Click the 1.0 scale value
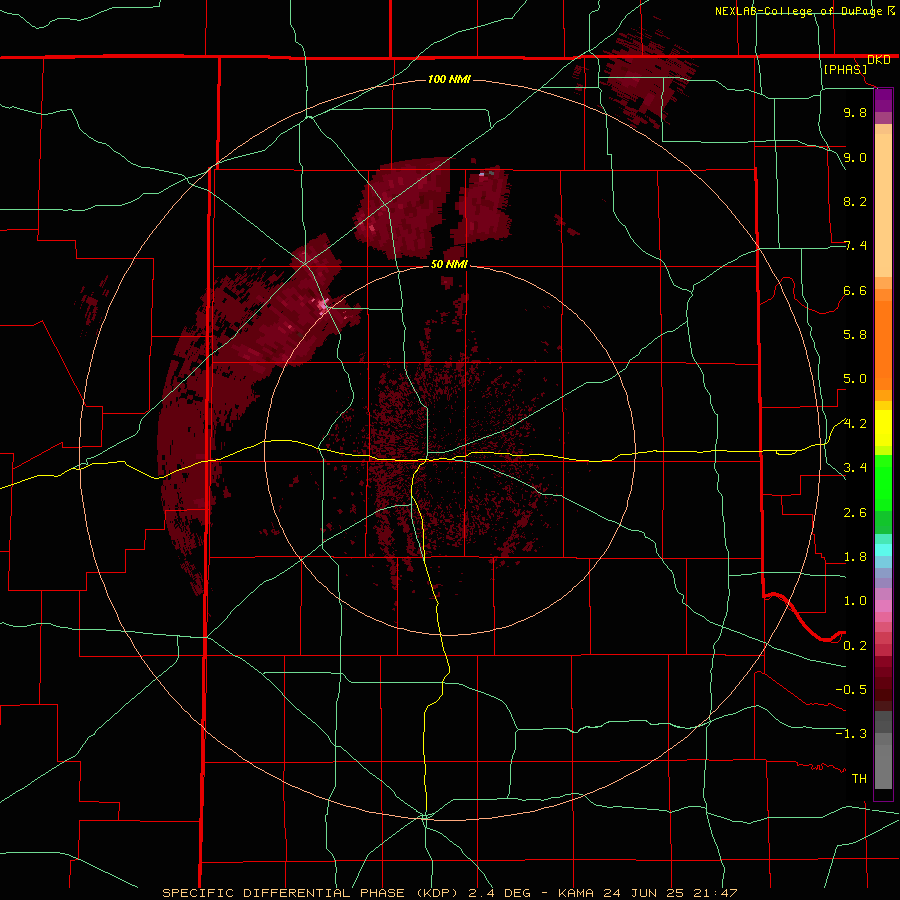Viewport: 900px width, 900px height. click(855, 601)
